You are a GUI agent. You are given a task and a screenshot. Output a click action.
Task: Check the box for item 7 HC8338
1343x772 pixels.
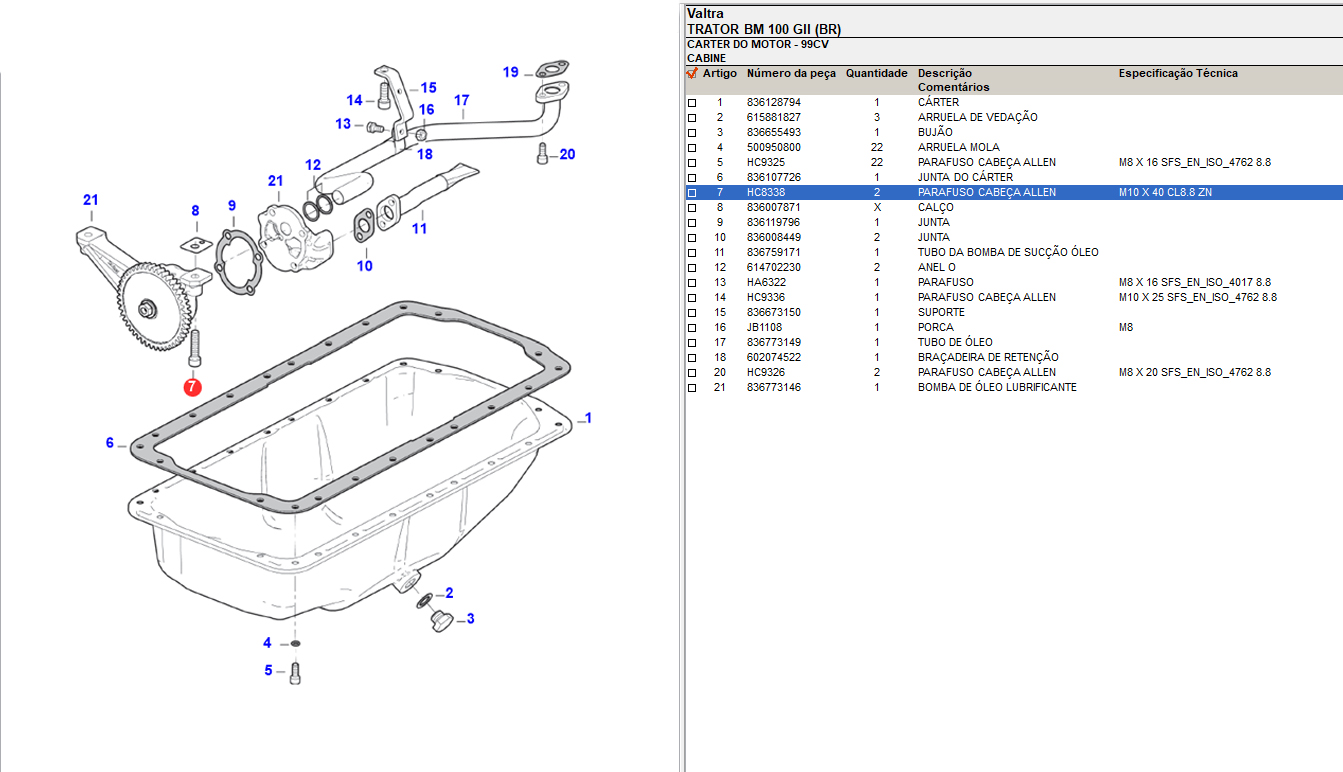point(692,193)
